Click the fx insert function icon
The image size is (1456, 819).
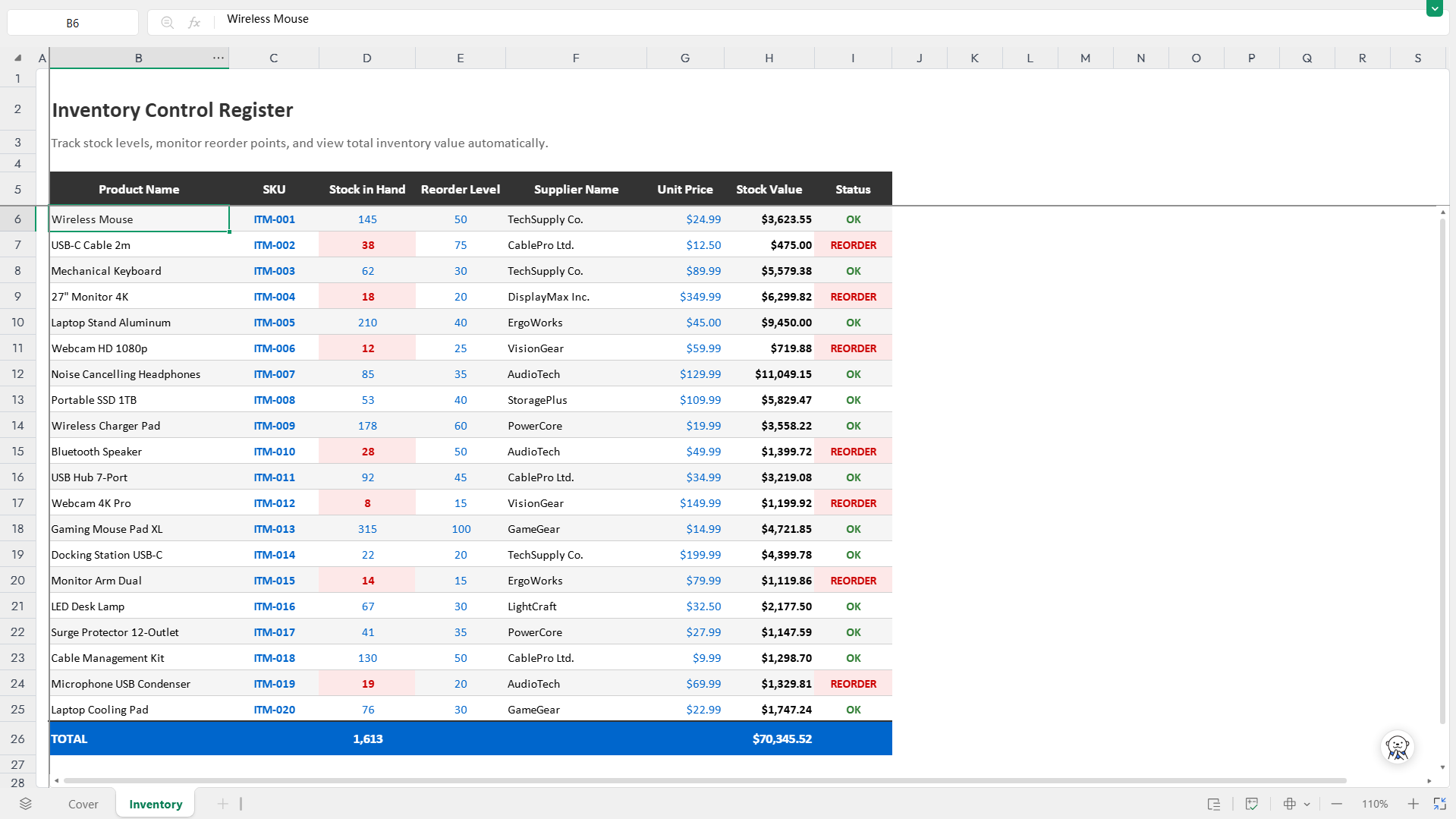pos(194,23)
